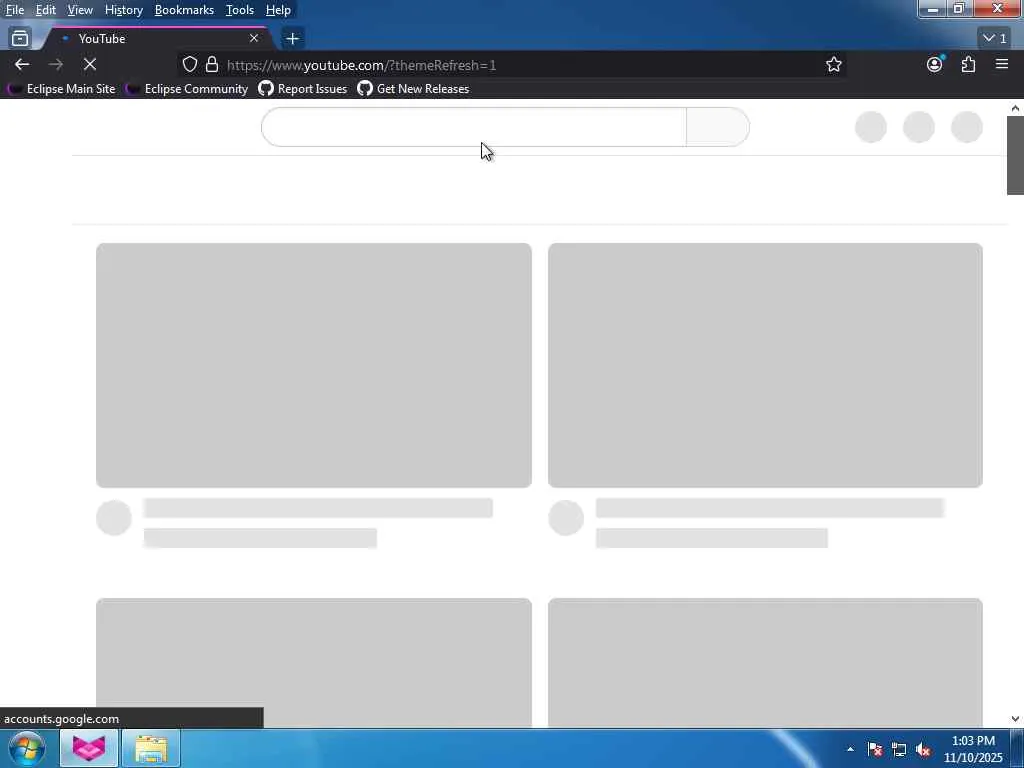Go back to the previous page
The width and height of the screenshot is (1024, 768).
point(22,65)
